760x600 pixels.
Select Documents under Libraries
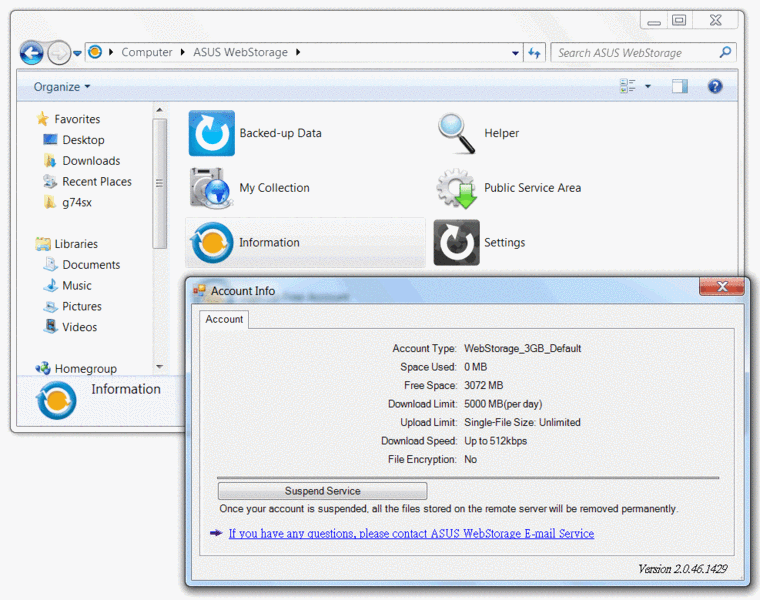[91, 265]
